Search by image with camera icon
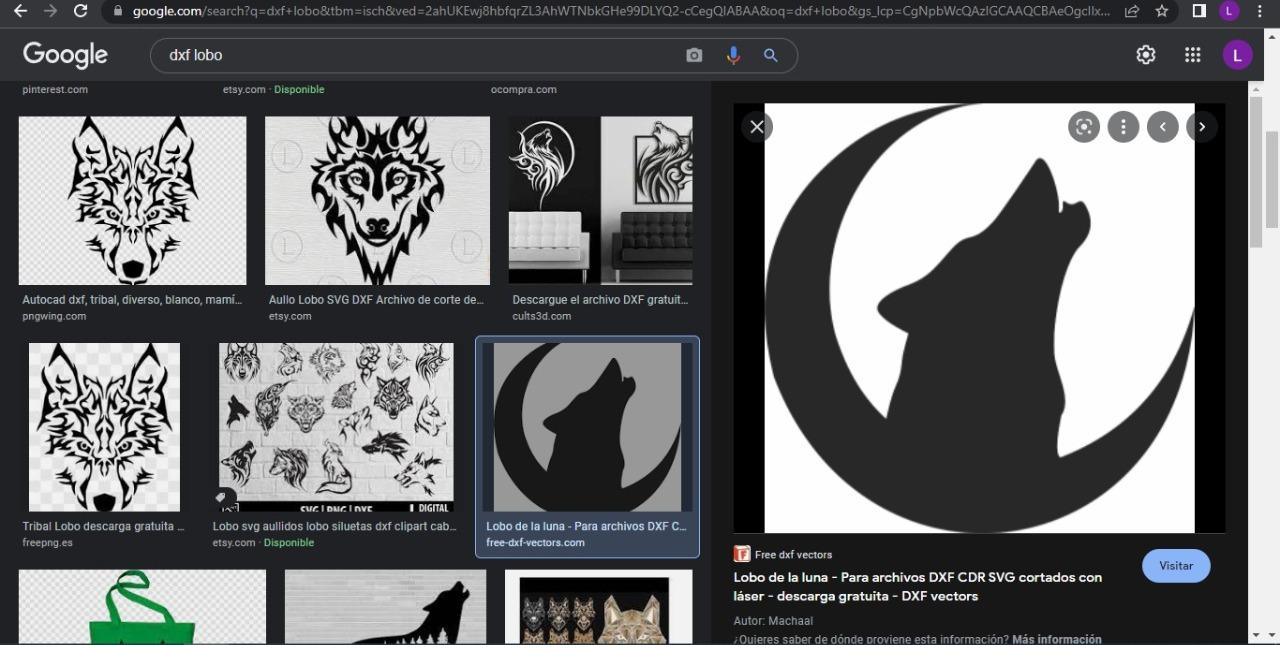 tap(694, 55)
